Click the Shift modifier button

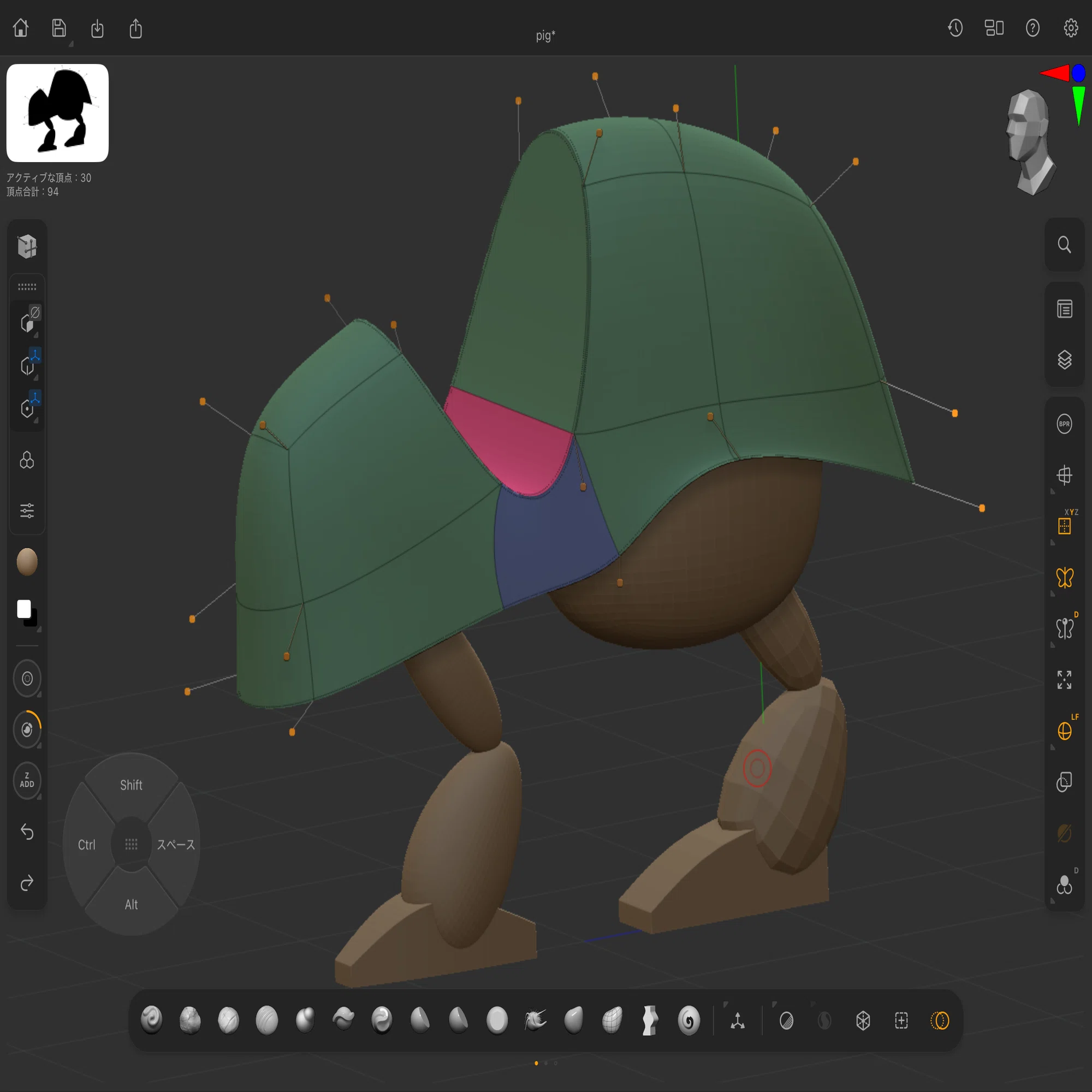(131, 785)
